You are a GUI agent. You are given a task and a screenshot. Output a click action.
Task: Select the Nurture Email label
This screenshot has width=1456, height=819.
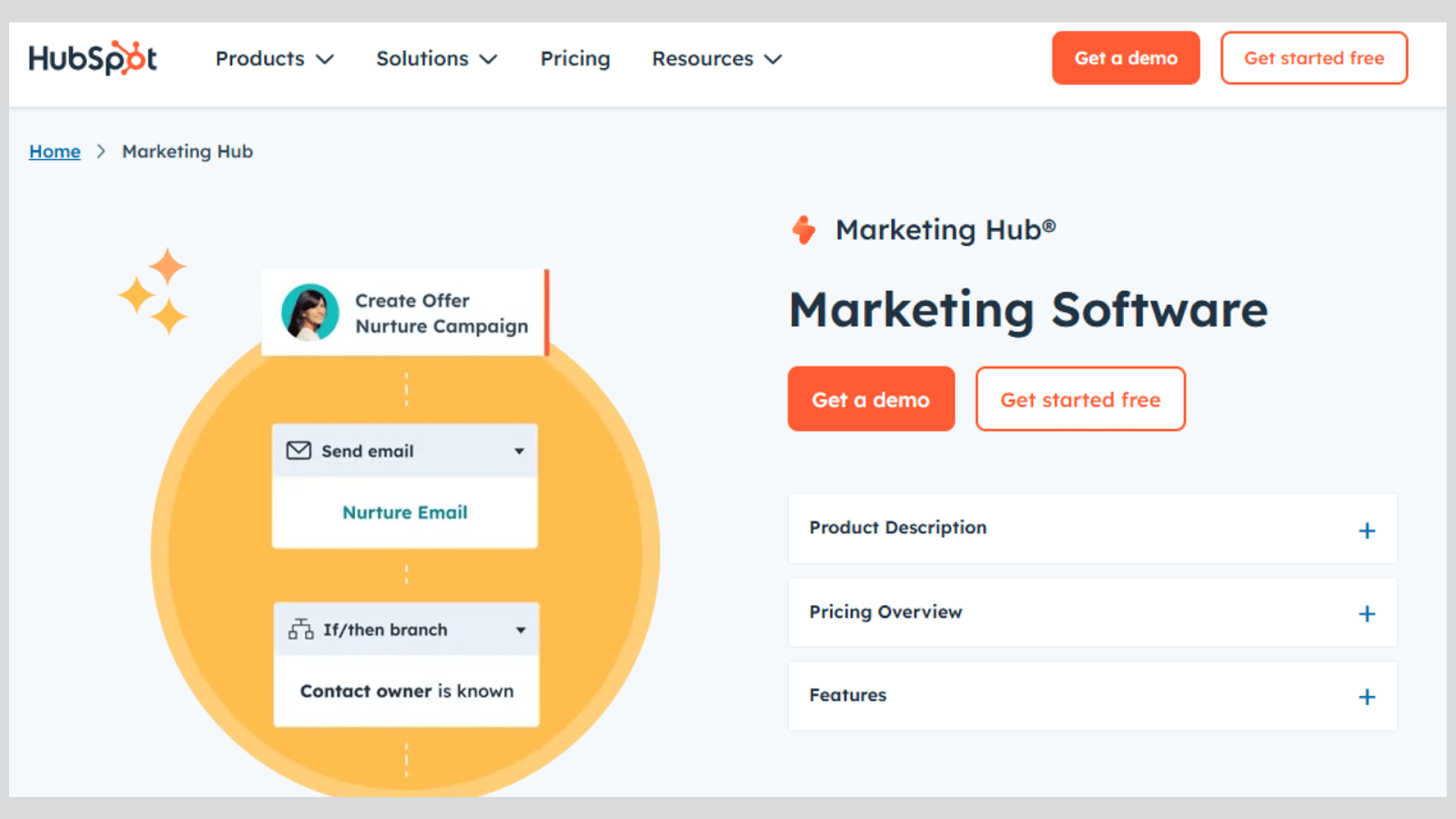405,512
